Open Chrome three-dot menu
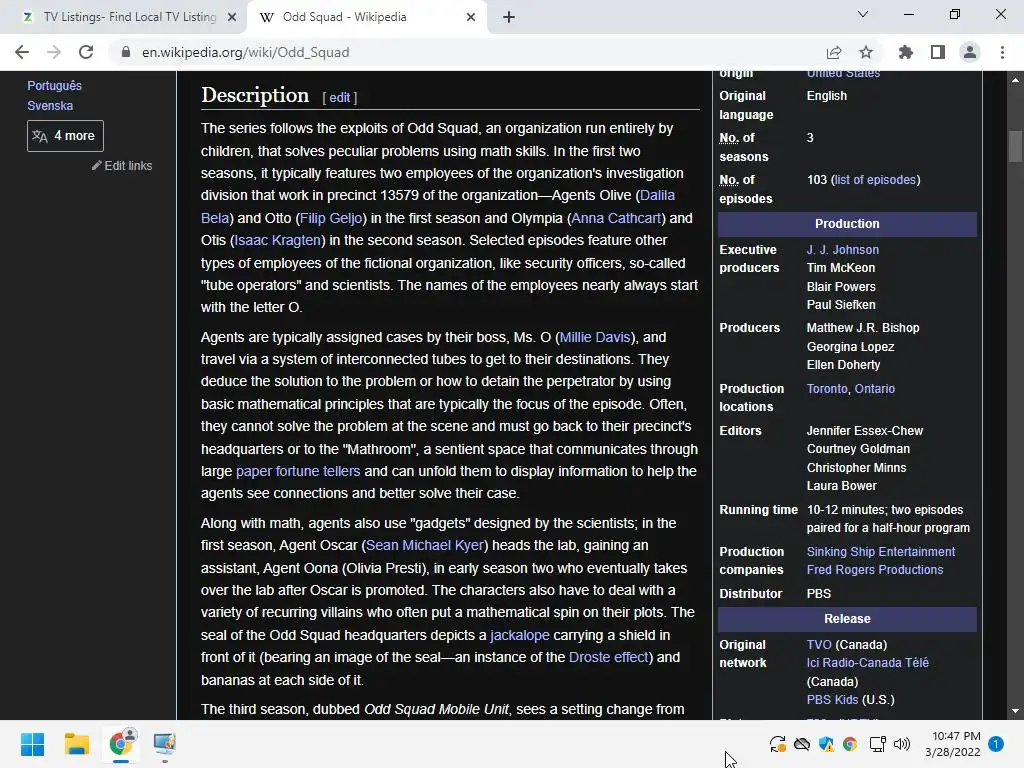Viewport: 1024px width, 768px height. coord(1002,52)
